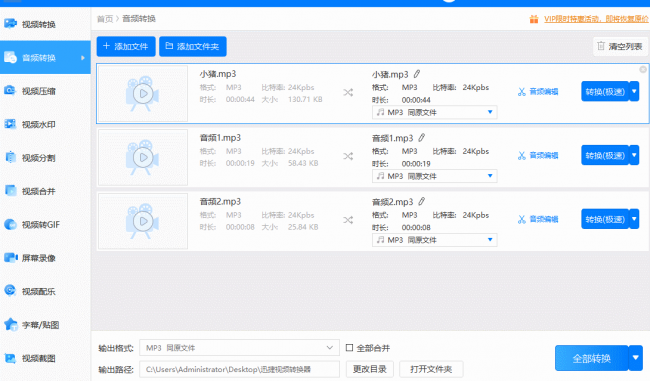Click source file name 音频1.mp3
This screenshot has height=381, width=650.
coord(220,138)
